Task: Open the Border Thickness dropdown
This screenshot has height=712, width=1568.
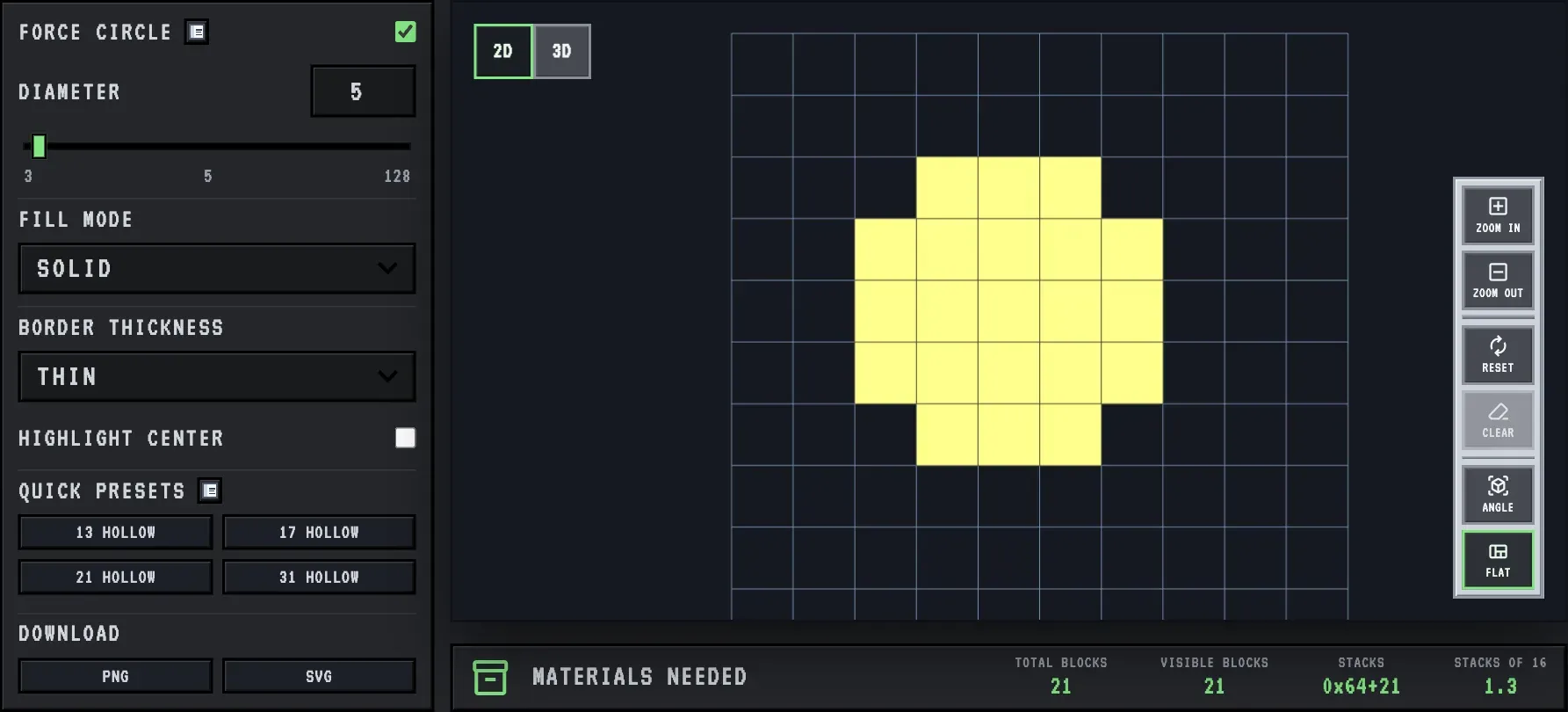Action: 217,377
